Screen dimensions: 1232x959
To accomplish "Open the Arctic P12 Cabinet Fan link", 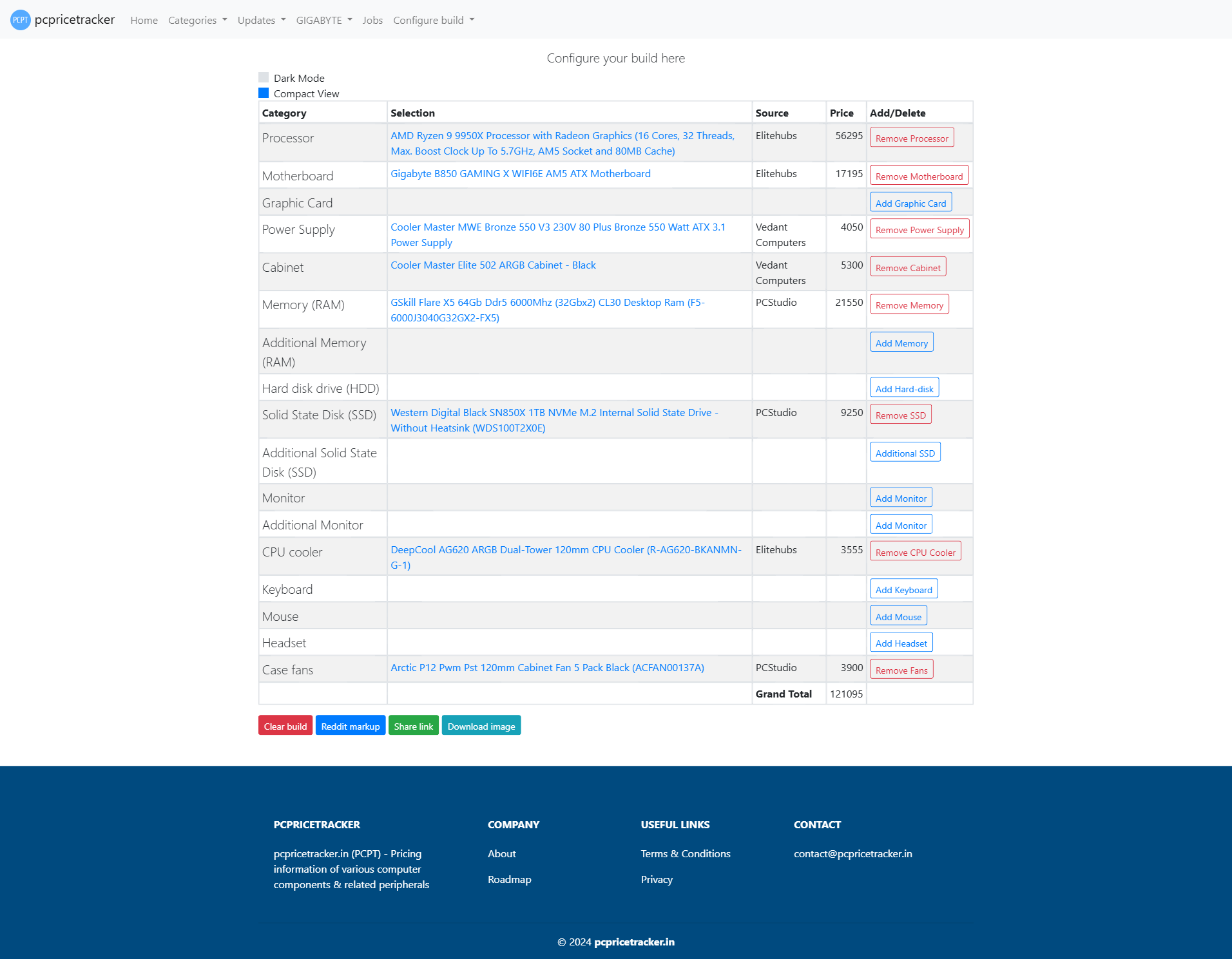I will click(x=547, y=668).
